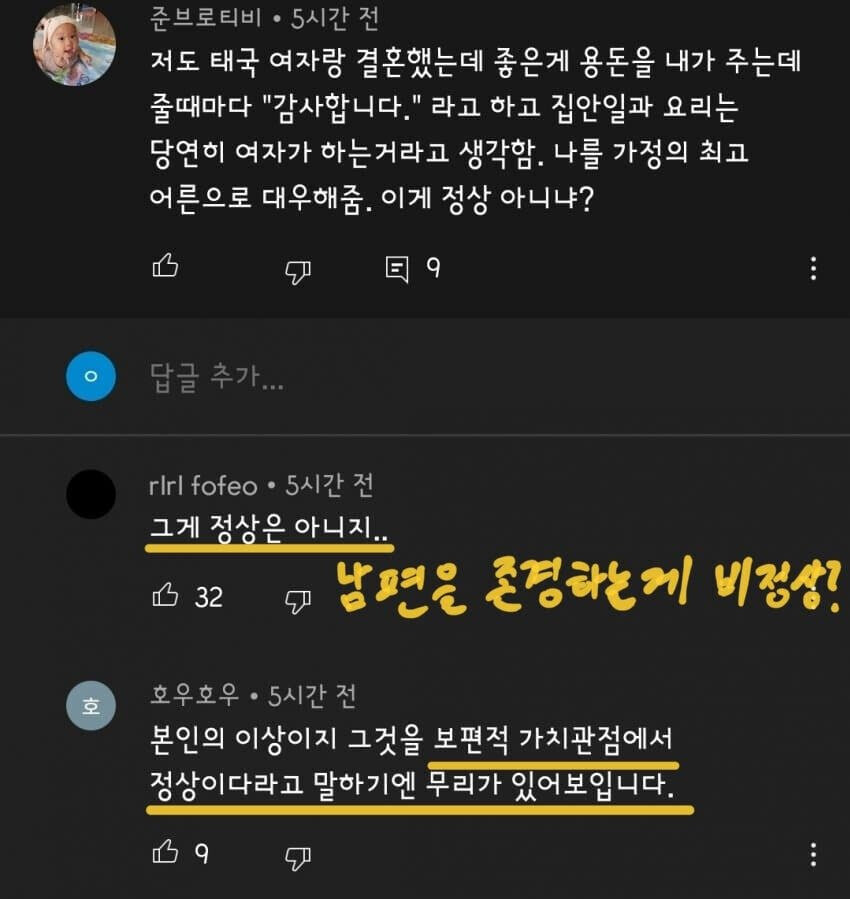Dislike the rlrl fofeo reply
This screenshot has height=899, width=850.
(x=297, y=601)
